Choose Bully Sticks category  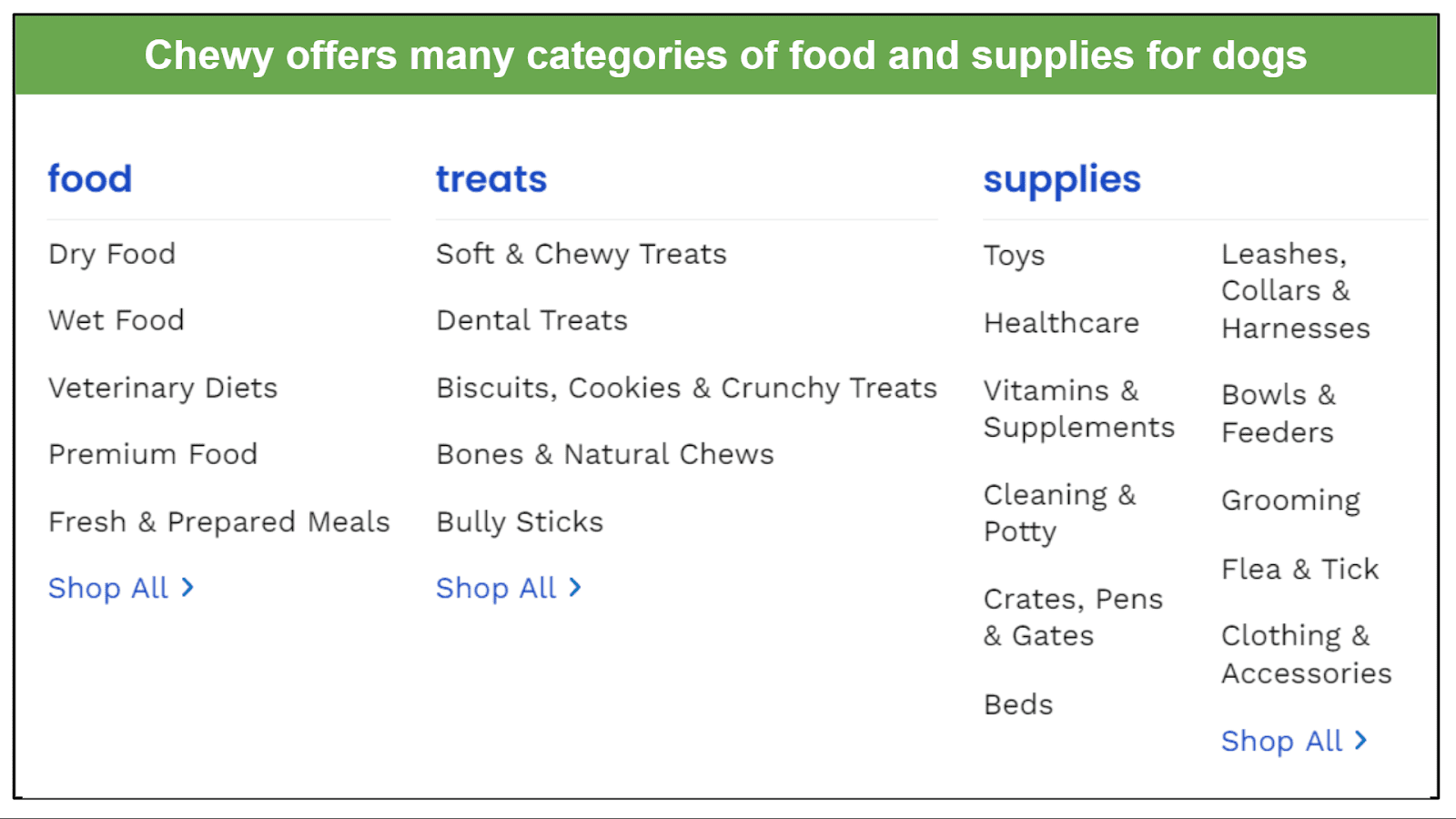520,521
